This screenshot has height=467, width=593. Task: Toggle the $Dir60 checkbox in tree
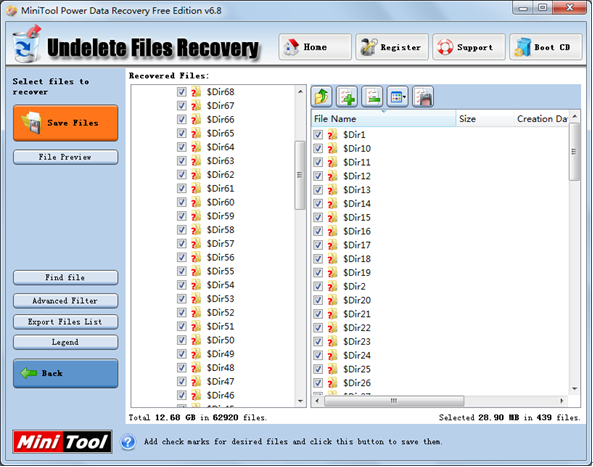[x=182, y=202]
